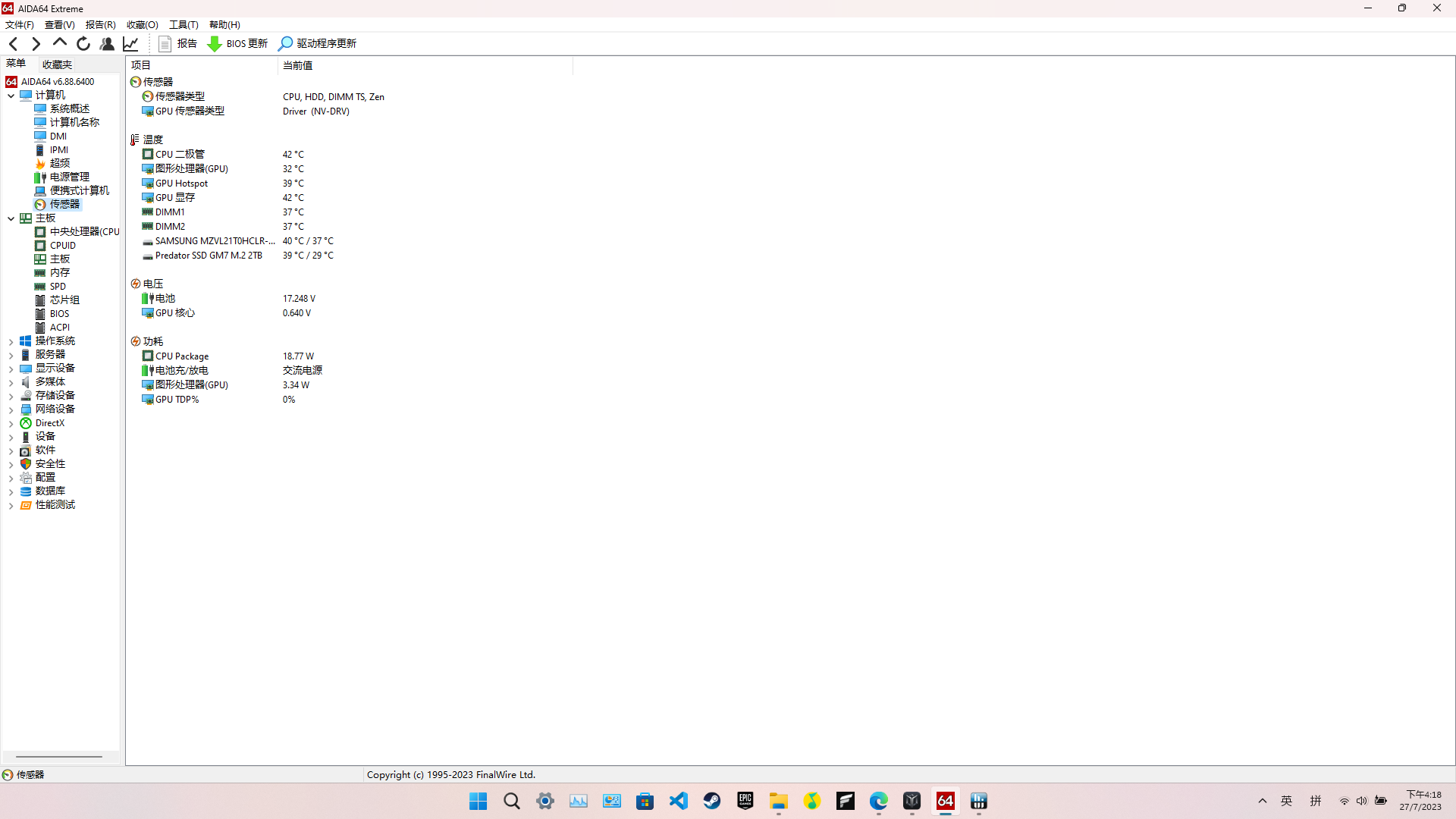The image size is (1456, 819).
Task: Expand the DirectX tree node
Action: pyautogui.click(x=11, y=423)
